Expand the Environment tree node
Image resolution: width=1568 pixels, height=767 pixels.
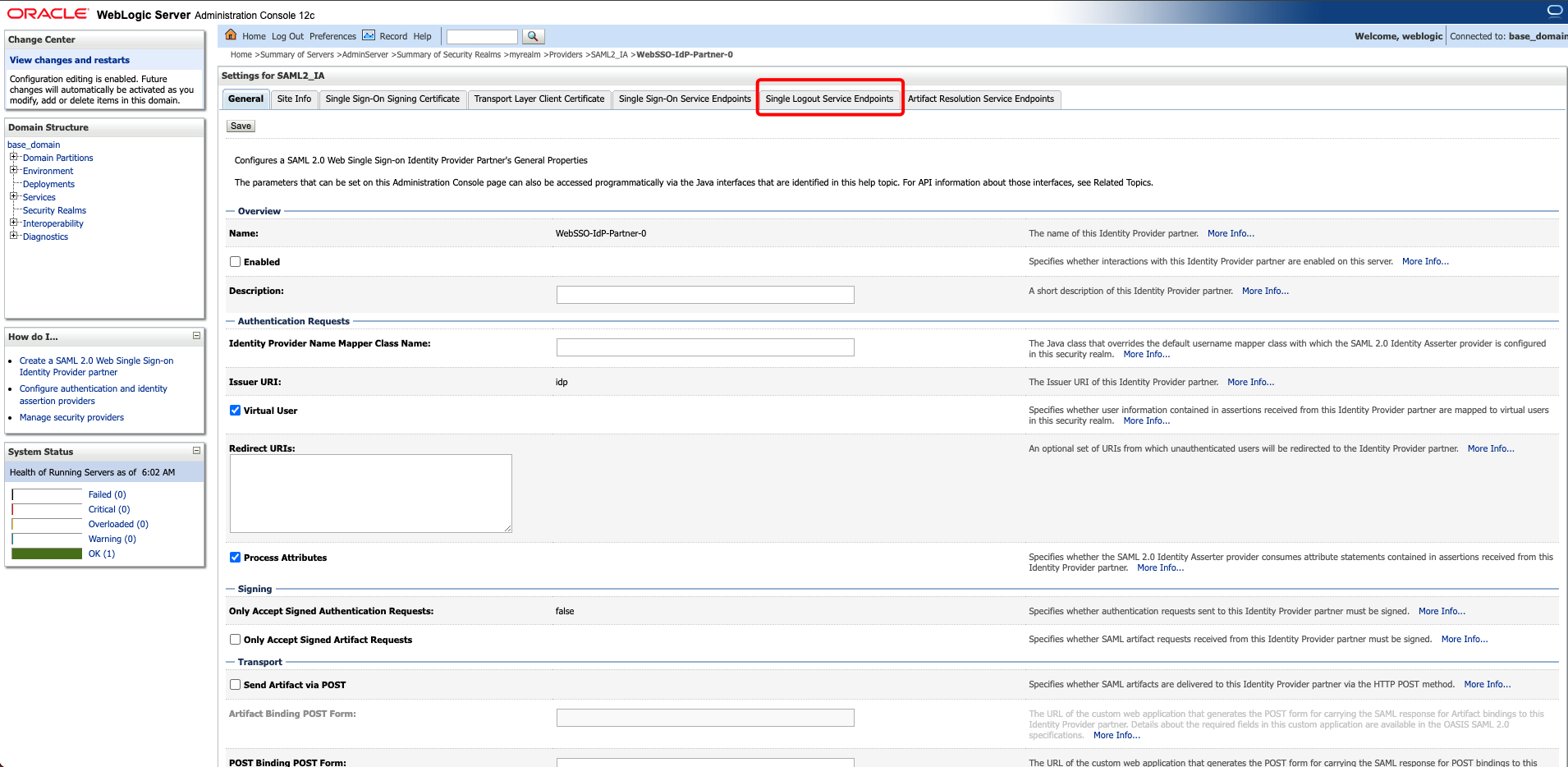(x=13, y=170)
